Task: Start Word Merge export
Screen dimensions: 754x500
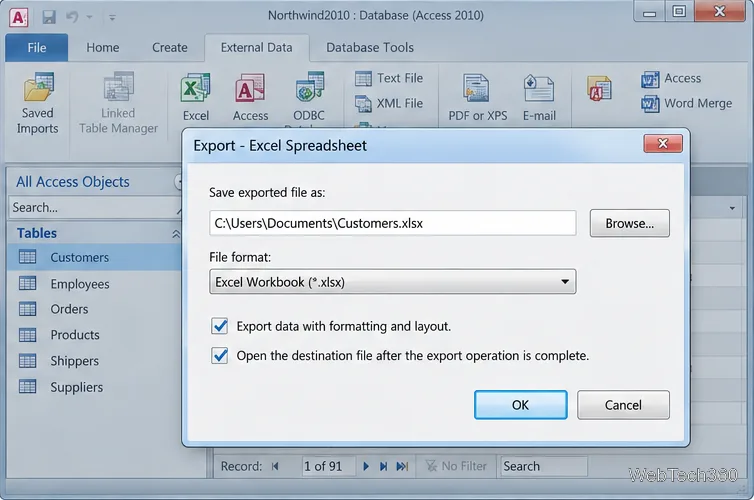Action: (x=686, y=103)
